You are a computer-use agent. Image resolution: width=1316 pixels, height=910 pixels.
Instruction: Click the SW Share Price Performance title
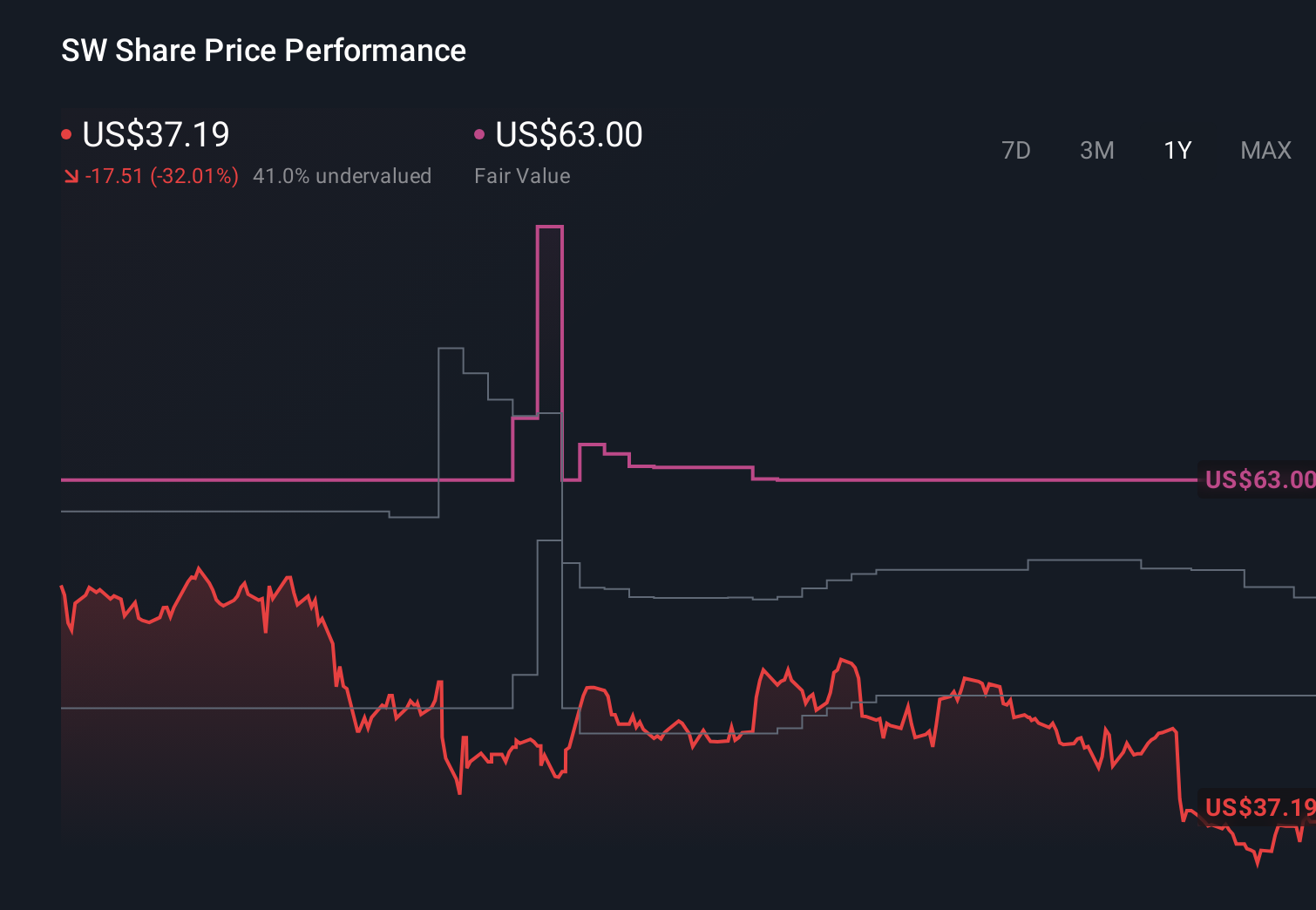pos(263,51)
